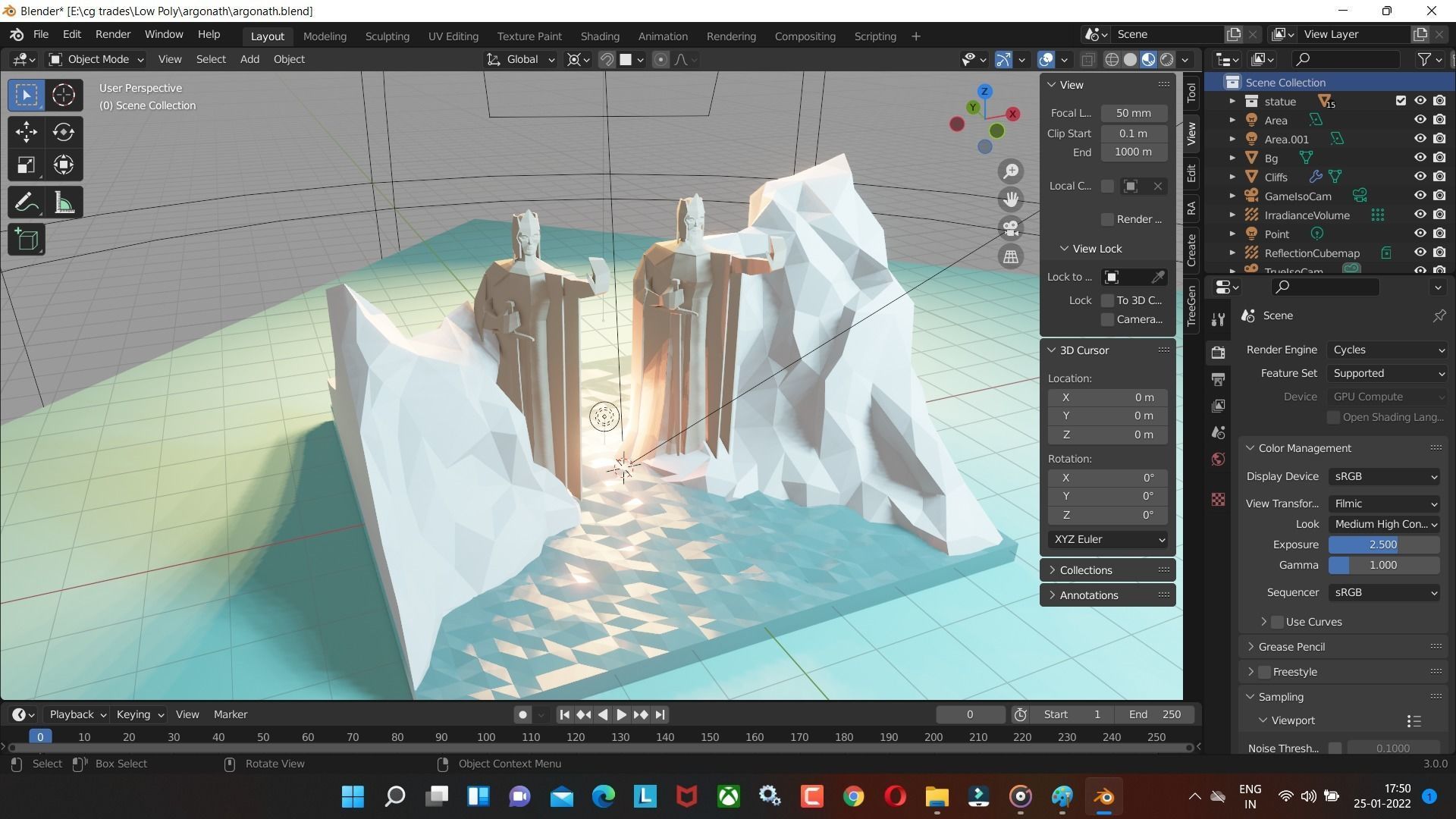
Task: Click the Focal Length 50 mm field
Action: point(1133,113)
